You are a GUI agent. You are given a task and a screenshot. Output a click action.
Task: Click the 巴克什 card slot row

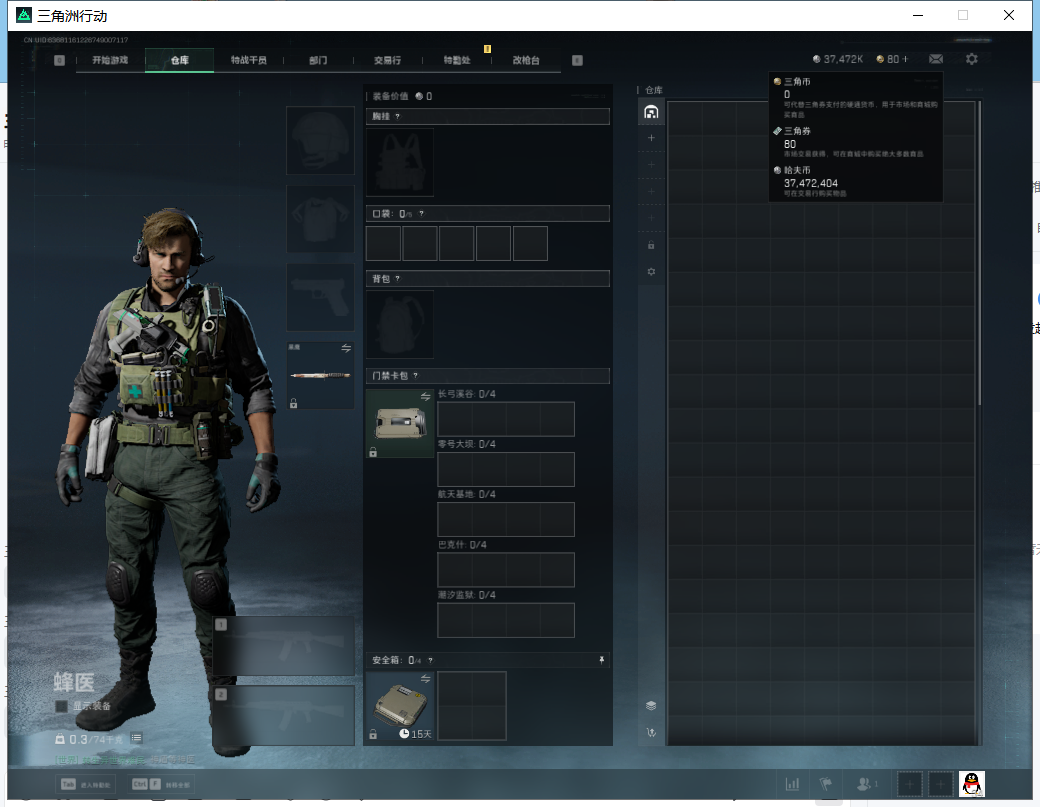tap(506, 570)
